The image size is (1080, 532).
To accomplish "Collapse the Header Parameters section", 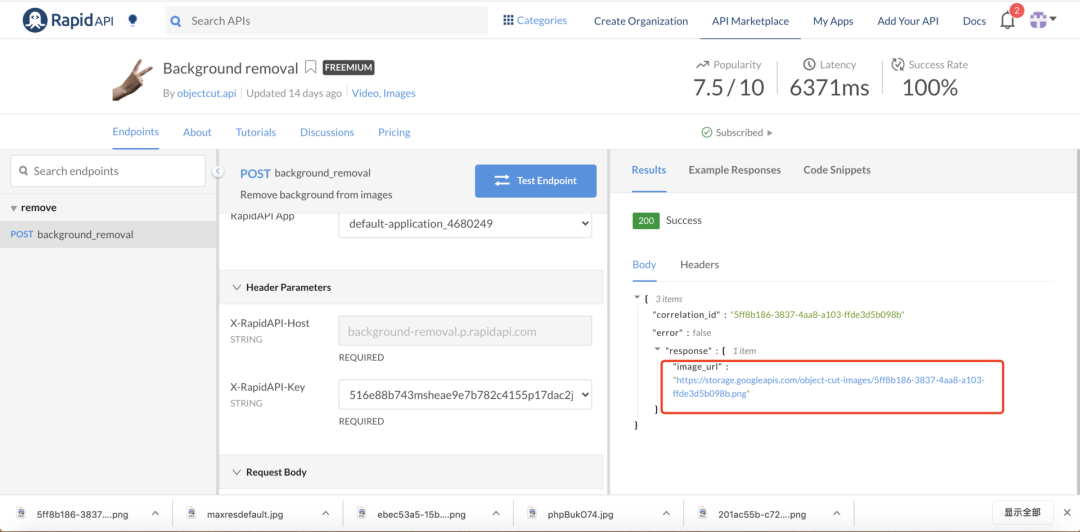I will [x=237, y=287].
